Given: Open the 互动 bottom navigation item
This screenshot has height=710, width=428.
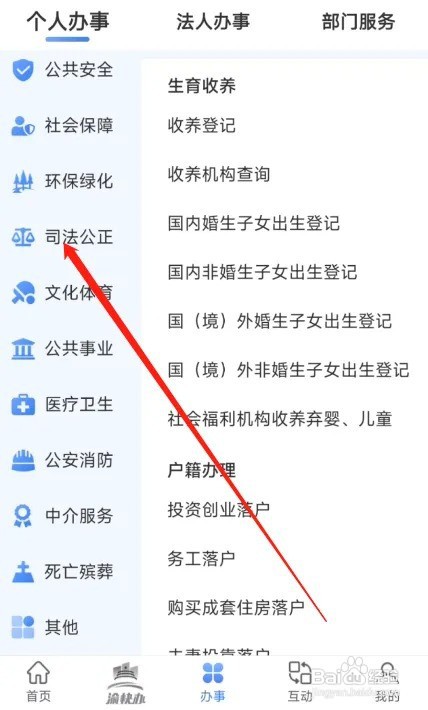Looking at the screenshot, I should pos(300,682).
